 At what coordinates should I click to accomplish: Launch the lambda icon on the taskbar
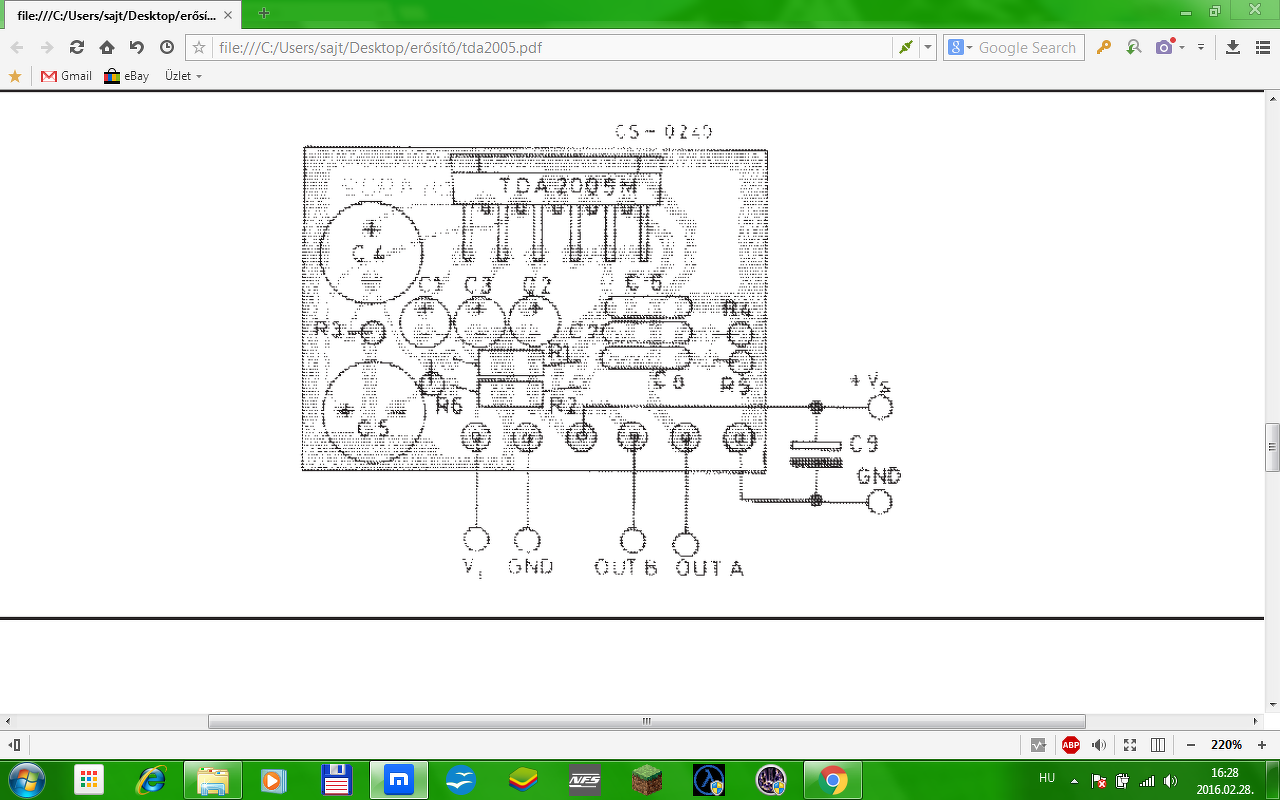[709, 780]
